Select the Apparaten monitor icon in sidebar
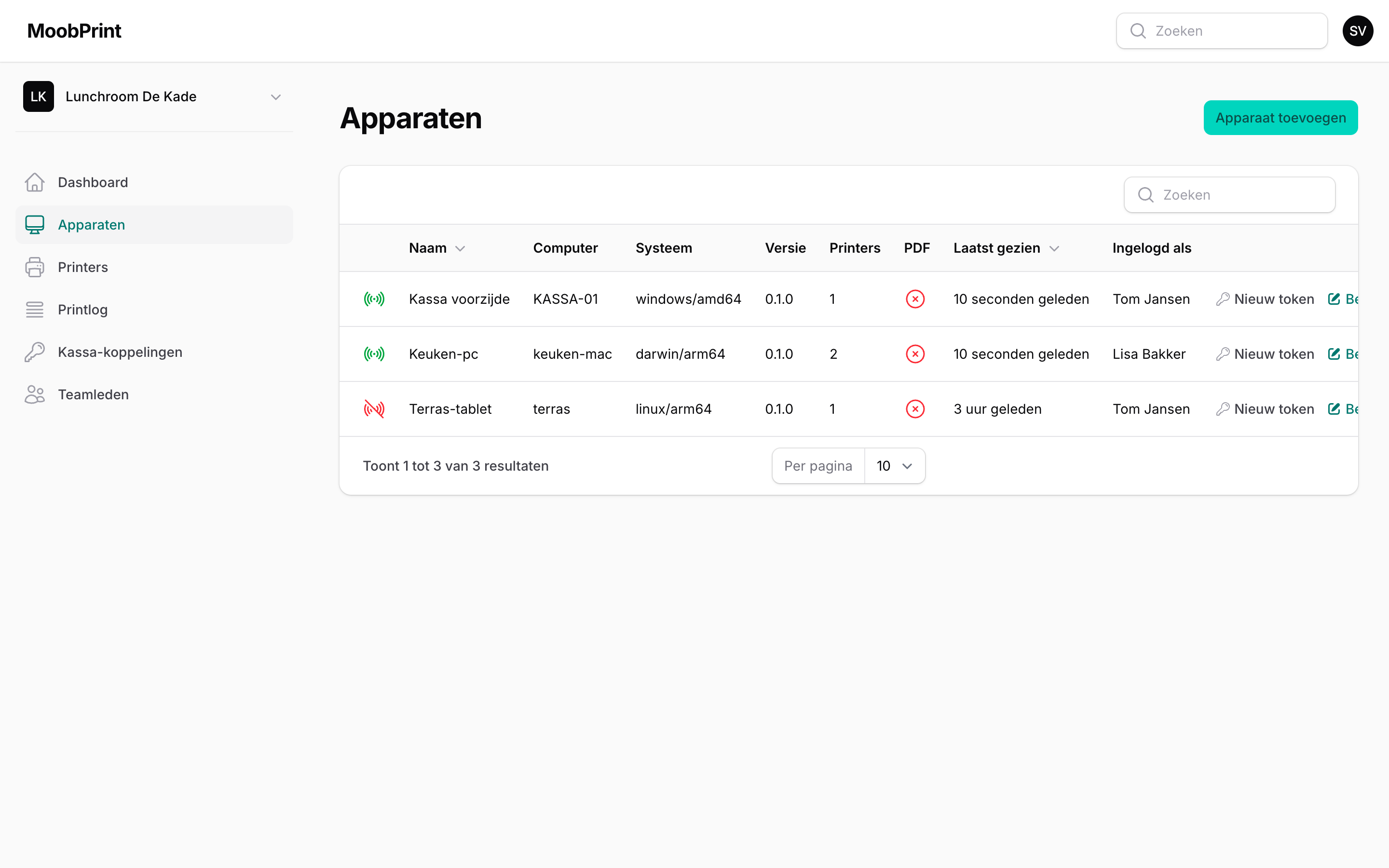1389x868 pixels. [34, 224]
